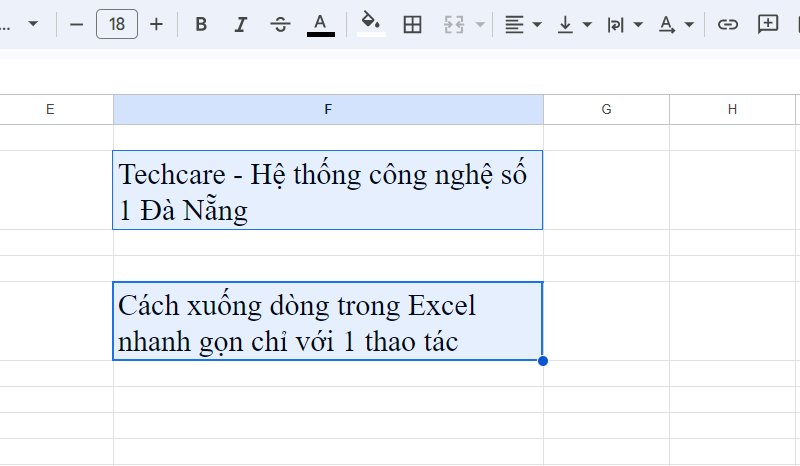
Task: Select the cell with "Cách xuống dòng trong Excel"
Action: [328, 321]
